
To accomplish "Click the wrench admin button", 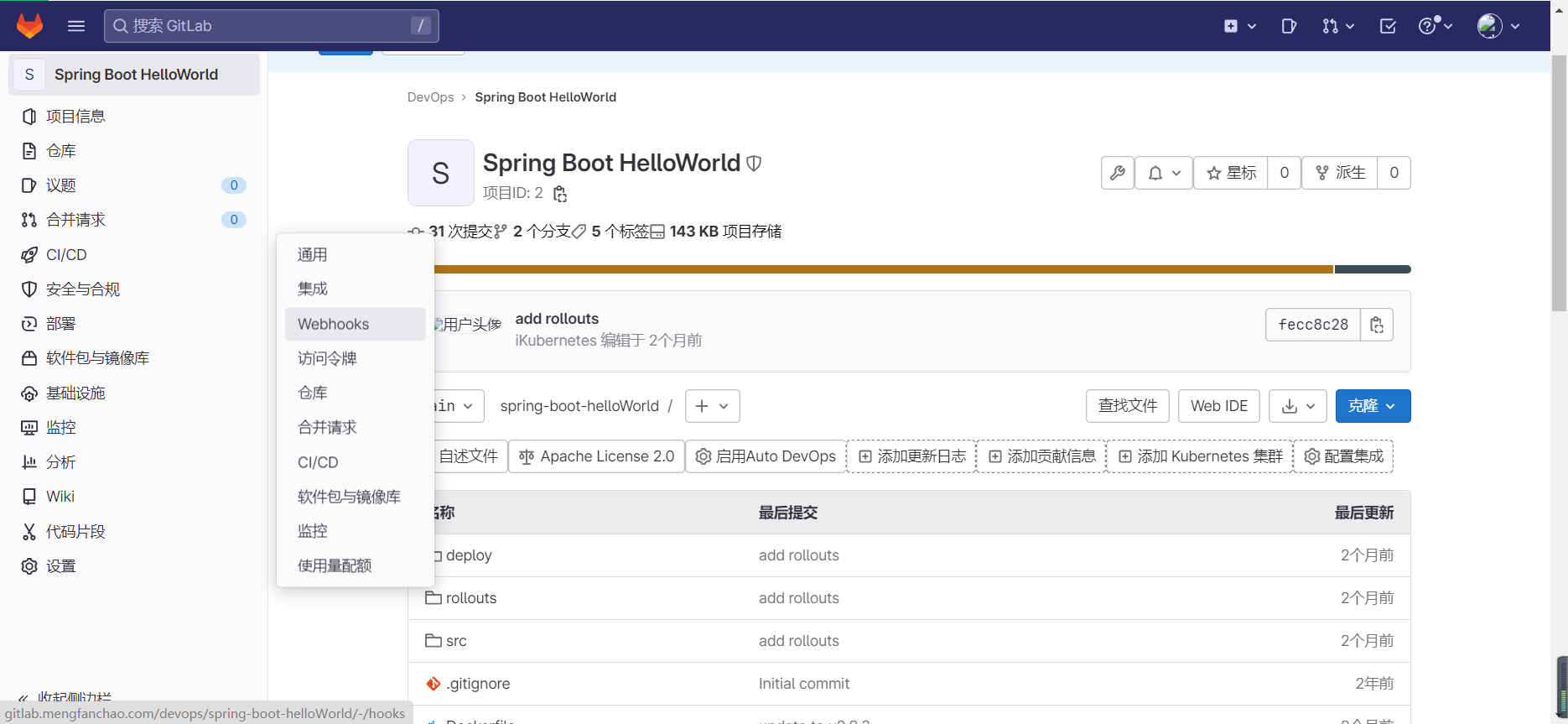I will 1118,173.
